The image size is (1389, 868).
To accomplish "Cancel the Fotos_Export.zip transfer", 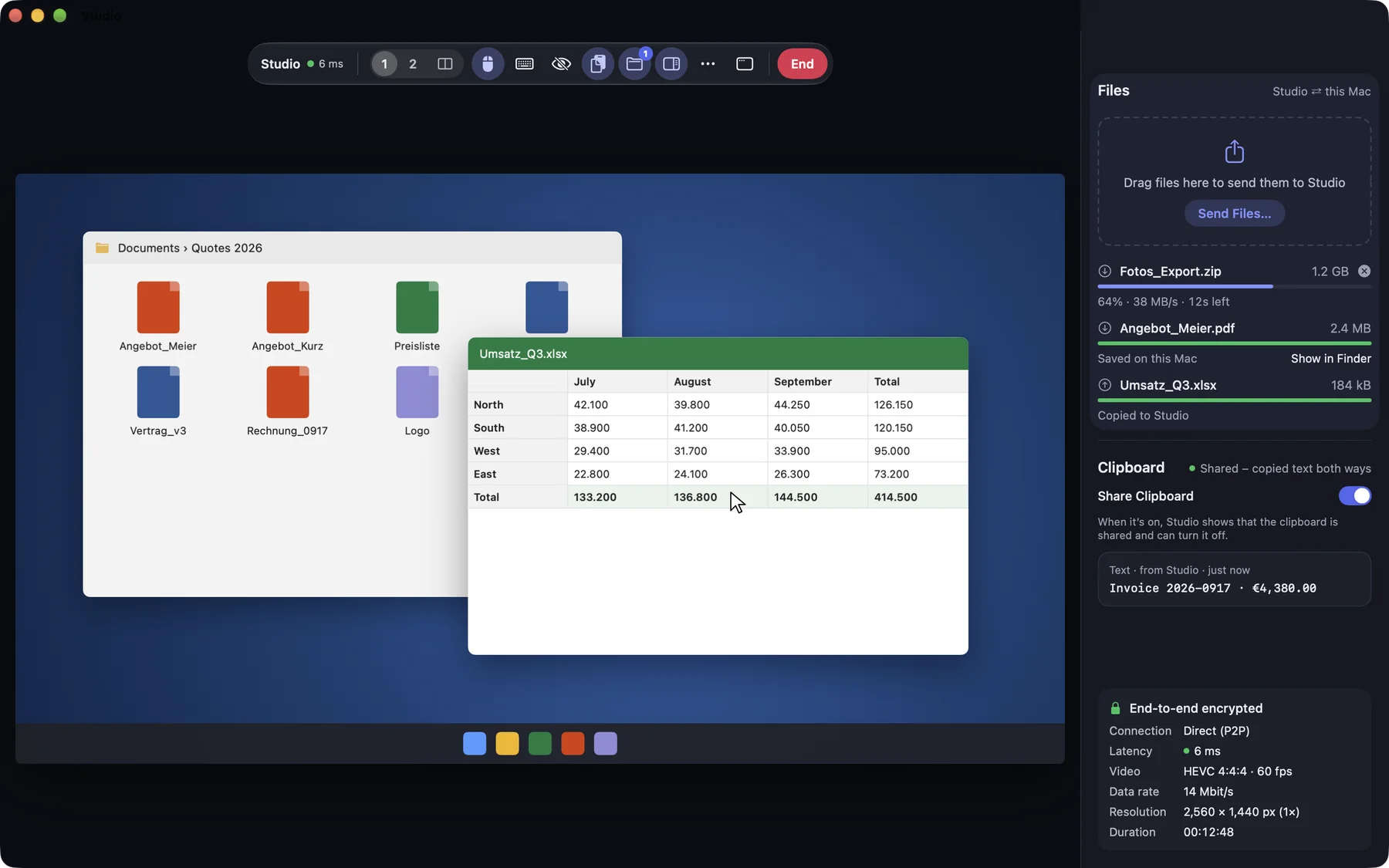I will pyautogui.click(x=1364, y=271).
